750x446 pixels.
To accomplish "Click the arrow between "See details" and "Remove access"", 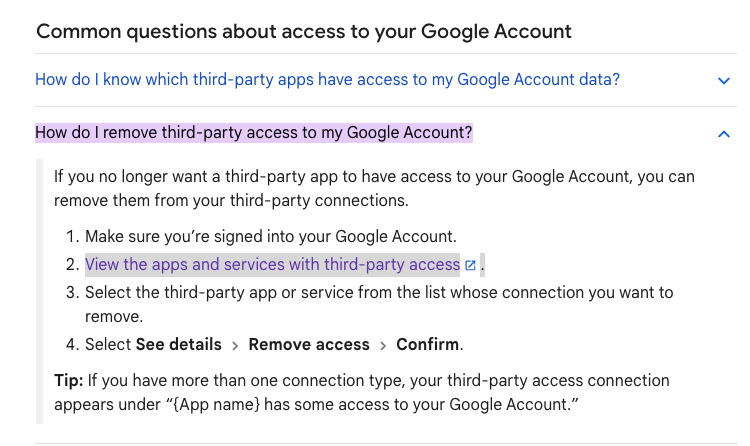I will (x=235, y=346).
